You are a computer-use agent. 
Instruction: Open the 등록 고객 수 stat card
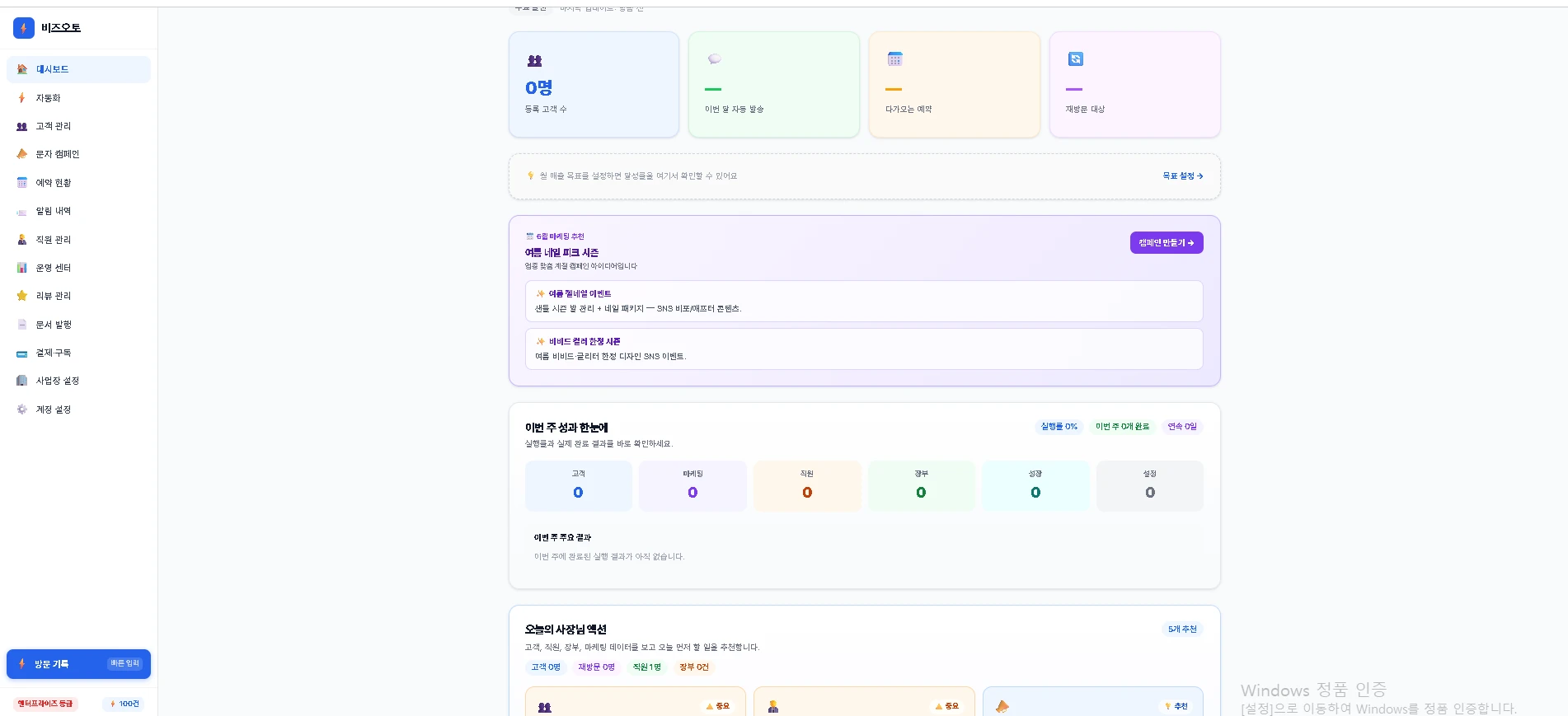pyautogui.click(x=594, y=84)
